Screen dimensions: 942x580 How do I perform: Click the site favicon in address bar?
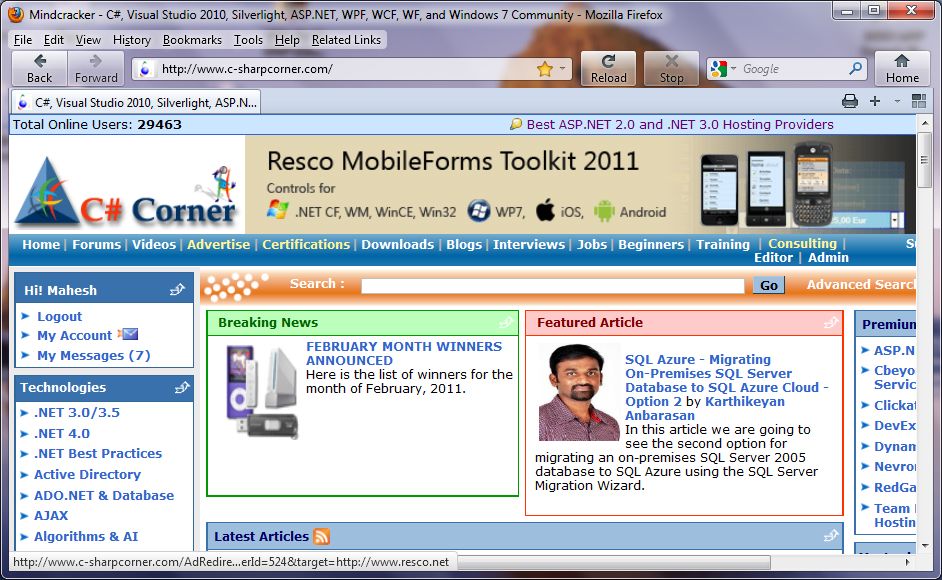[144, 69]
